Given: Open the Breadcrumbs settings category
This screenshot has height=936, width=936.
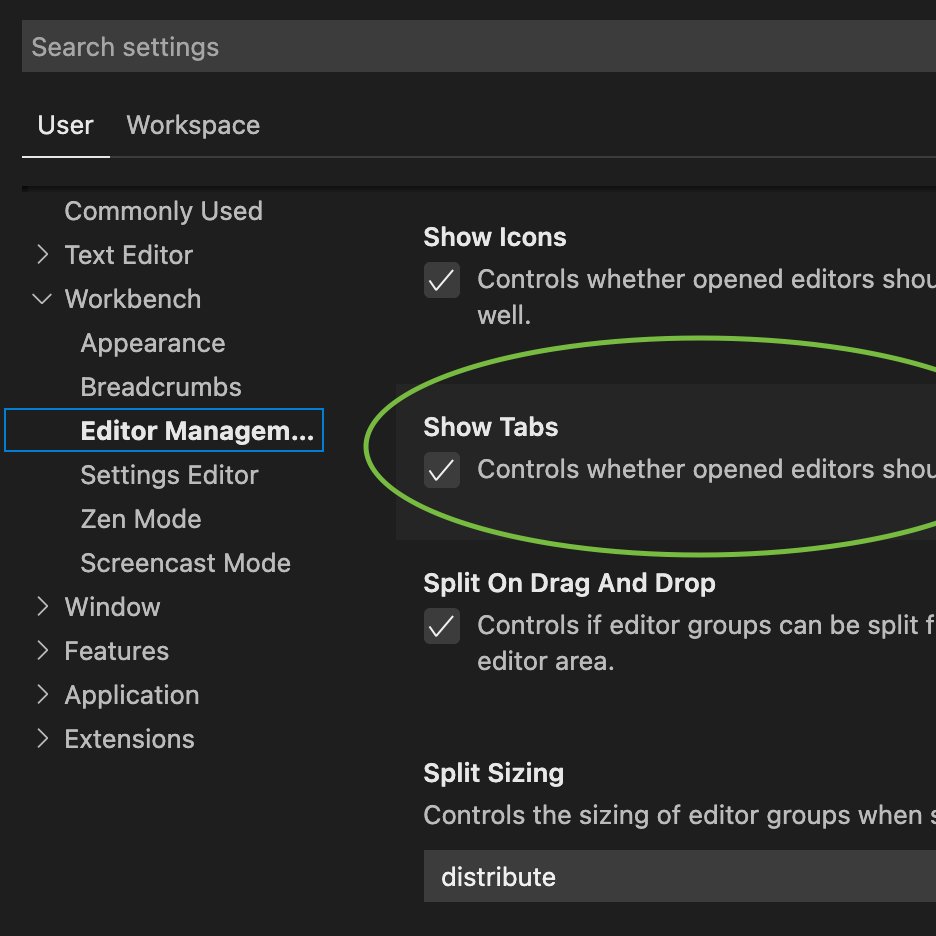Looking at the screenshot, I should click(x=161, y=387).
